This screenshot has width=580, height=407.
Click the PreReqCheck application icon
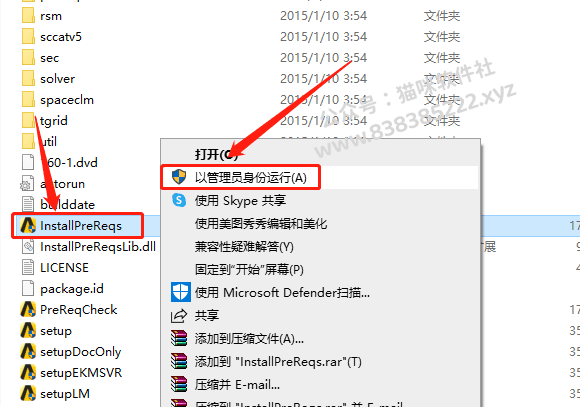[28, 309]
